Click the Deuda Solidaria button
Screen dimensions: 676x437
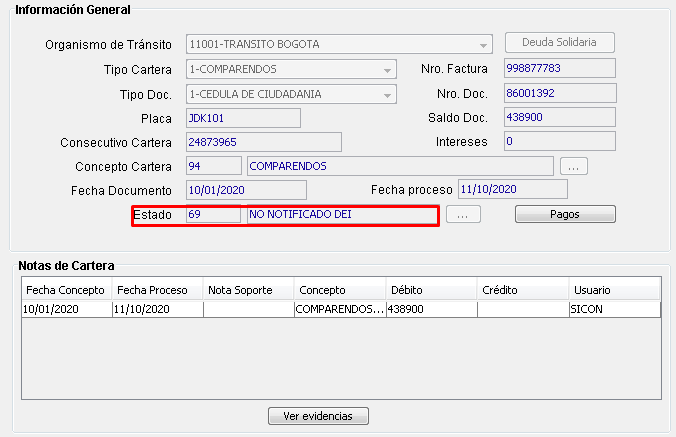(559, 43)
